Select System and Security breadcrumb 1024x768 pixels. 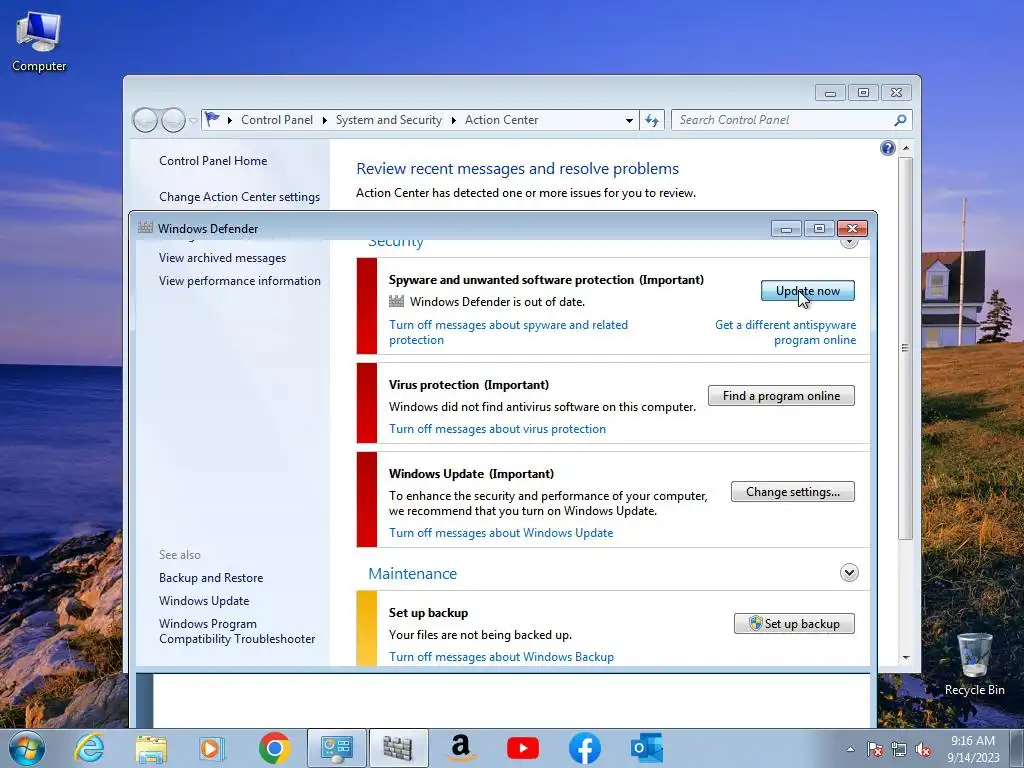click(389, 120)
